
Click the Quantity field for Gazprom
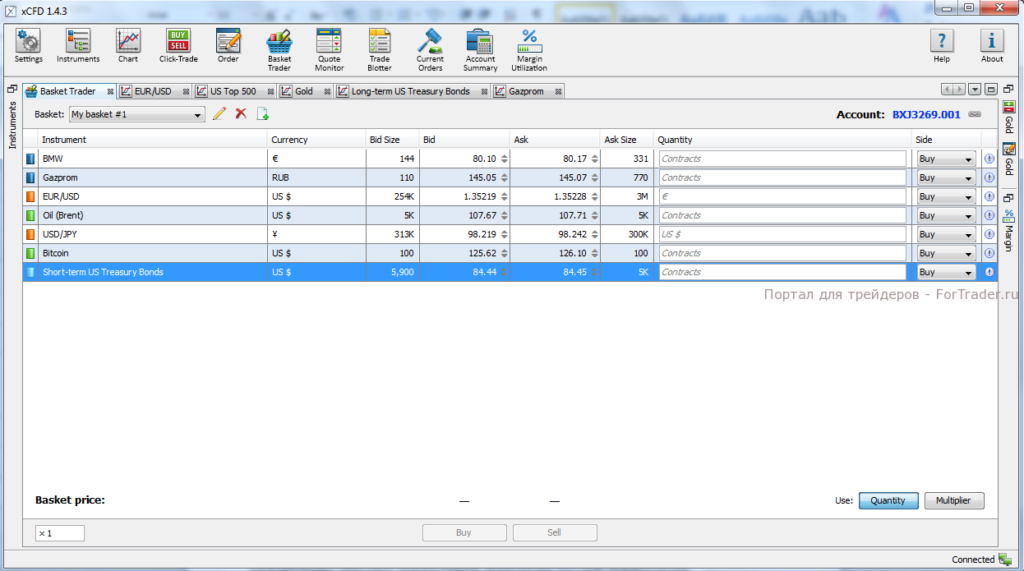[781, 178]
